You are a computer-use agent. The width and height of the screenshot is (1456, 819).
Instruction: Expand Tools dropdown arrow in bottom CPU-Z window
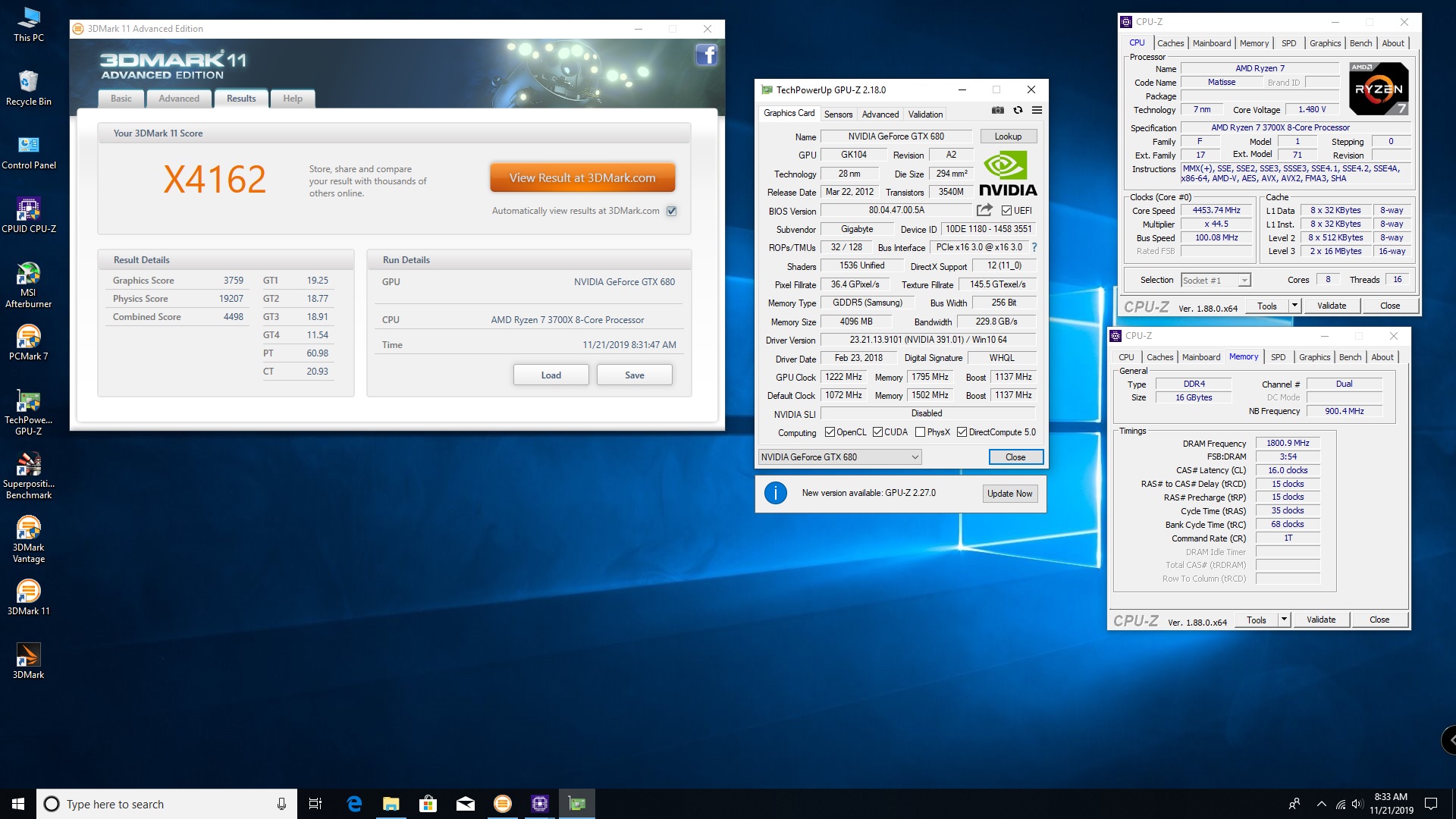pos(1284,620)
